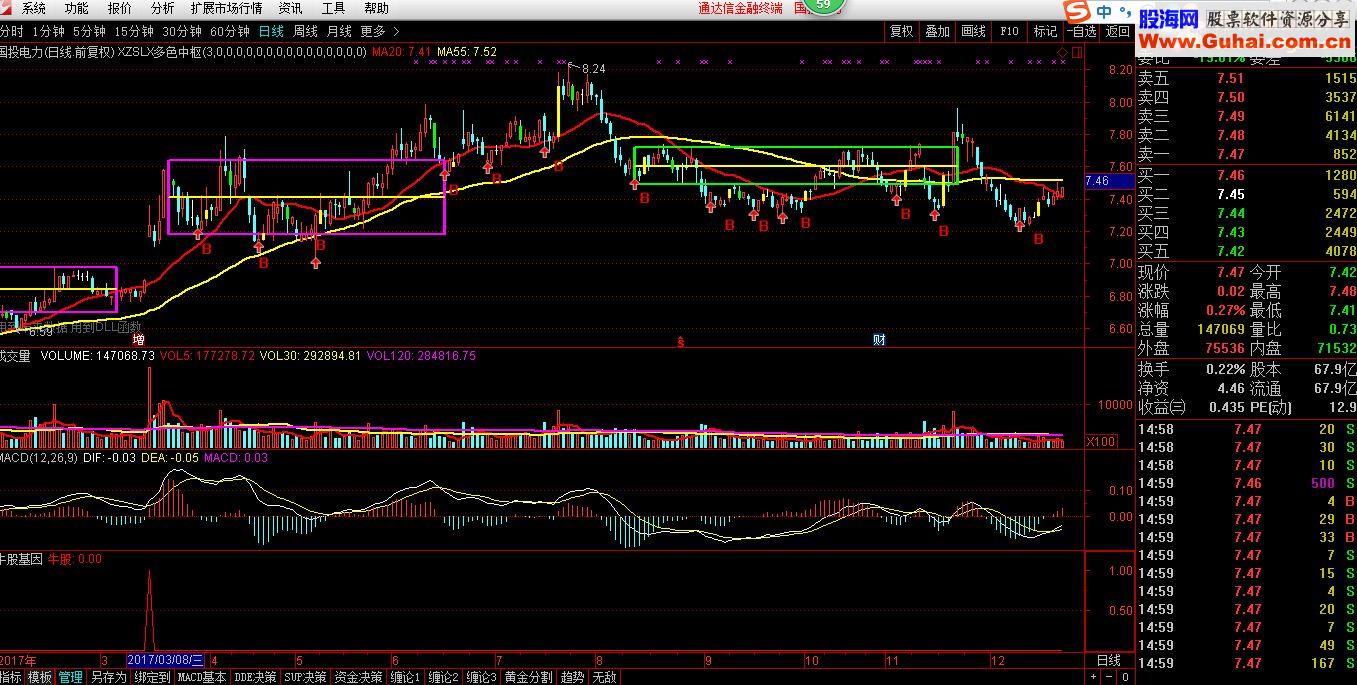The height and width of the screenshot is (685, 1357).
Task: Click the MACD(12,26,9) indicator title
Action: pos(38,457)
